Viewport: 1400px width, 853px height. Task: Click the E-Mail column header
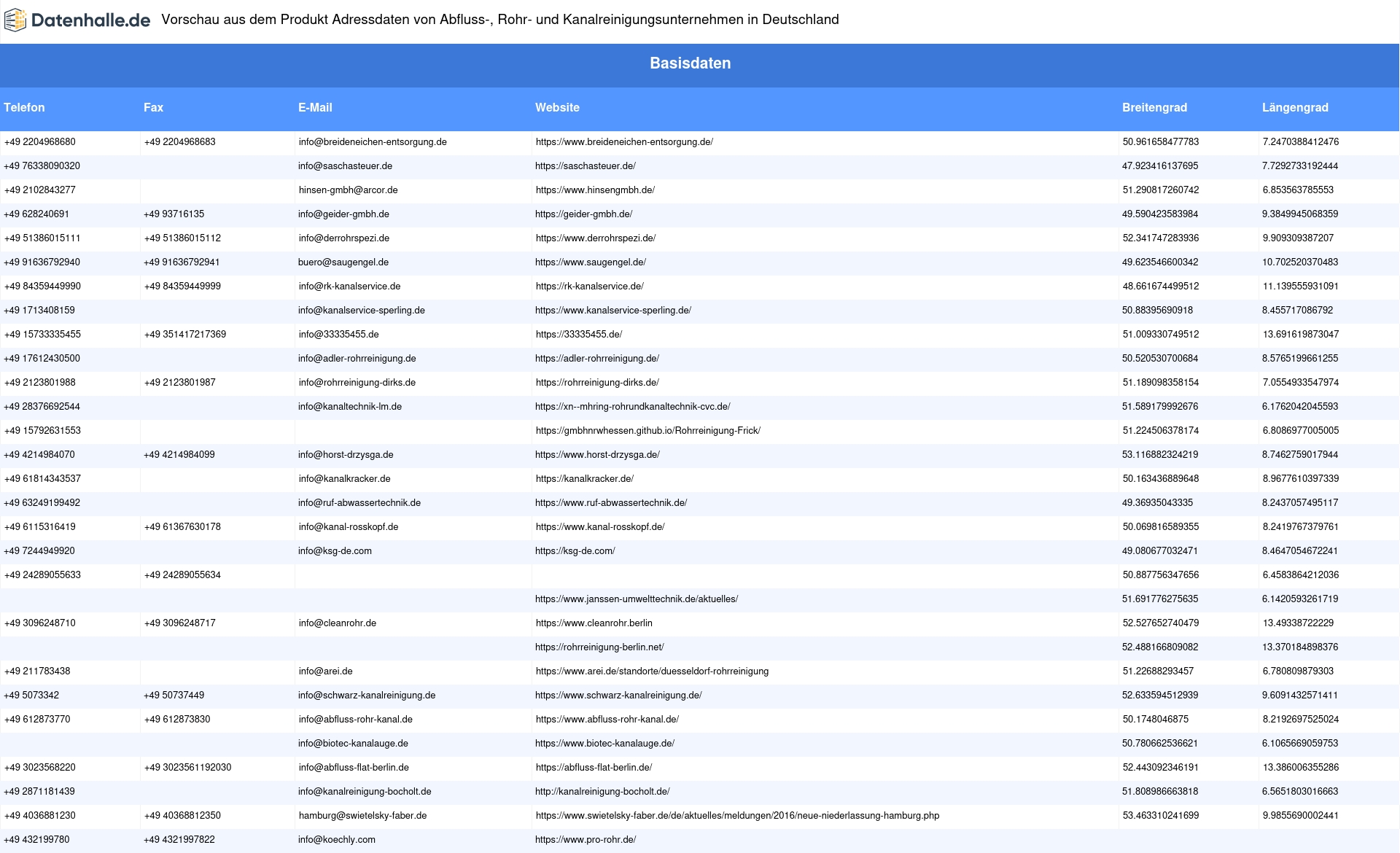(x=315, y=108)
